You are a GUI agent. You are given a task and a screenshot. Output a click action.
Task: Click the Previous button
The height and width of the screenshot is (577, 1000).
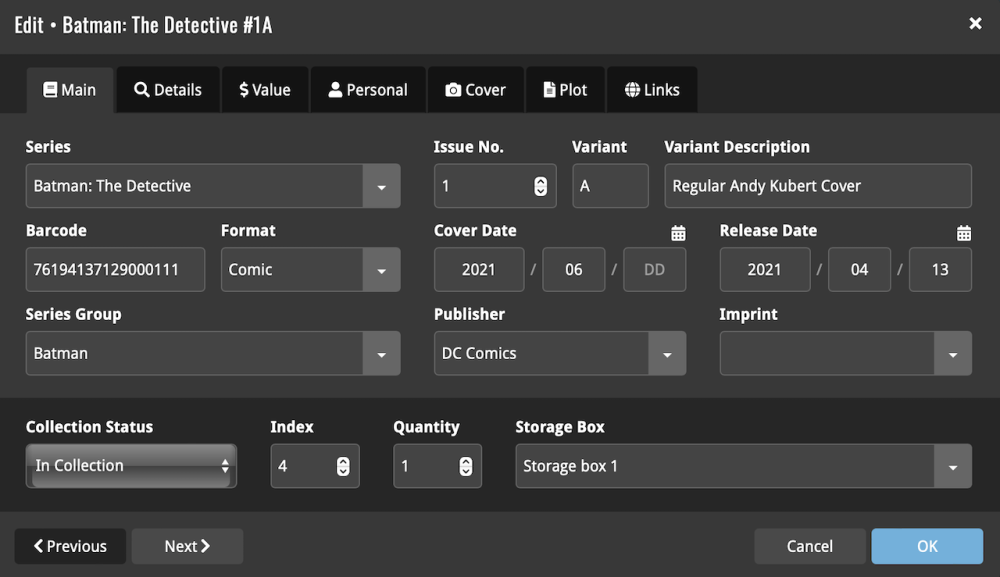pyautogui.click(x=69, y=546)
